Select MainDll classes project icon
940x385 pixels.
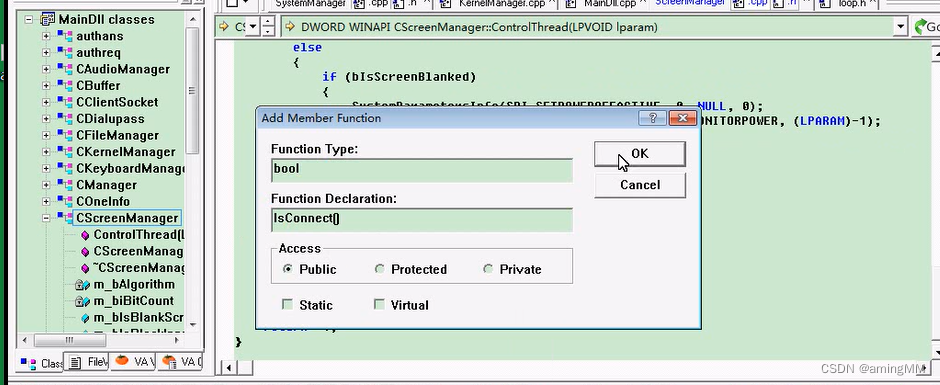pos(47,20)
